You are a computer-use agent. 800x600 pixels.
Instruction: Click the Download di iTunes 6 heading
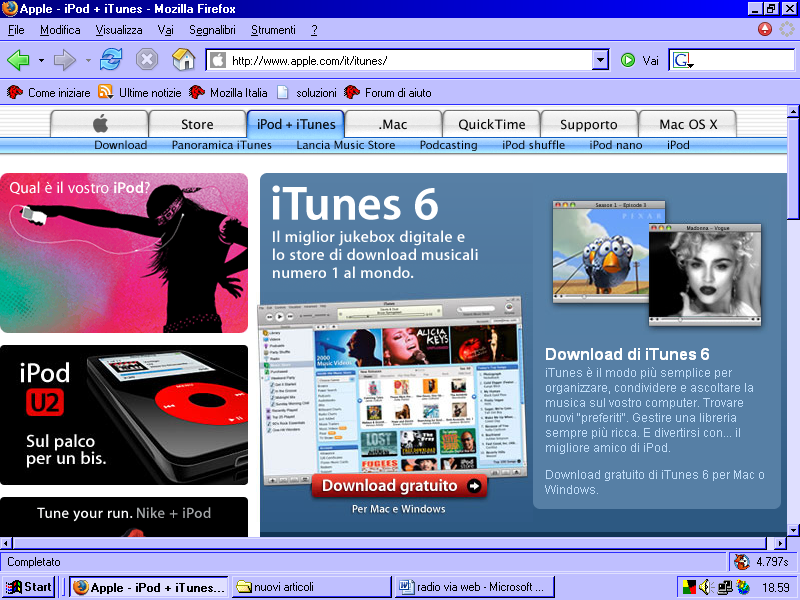coord(627,354)
